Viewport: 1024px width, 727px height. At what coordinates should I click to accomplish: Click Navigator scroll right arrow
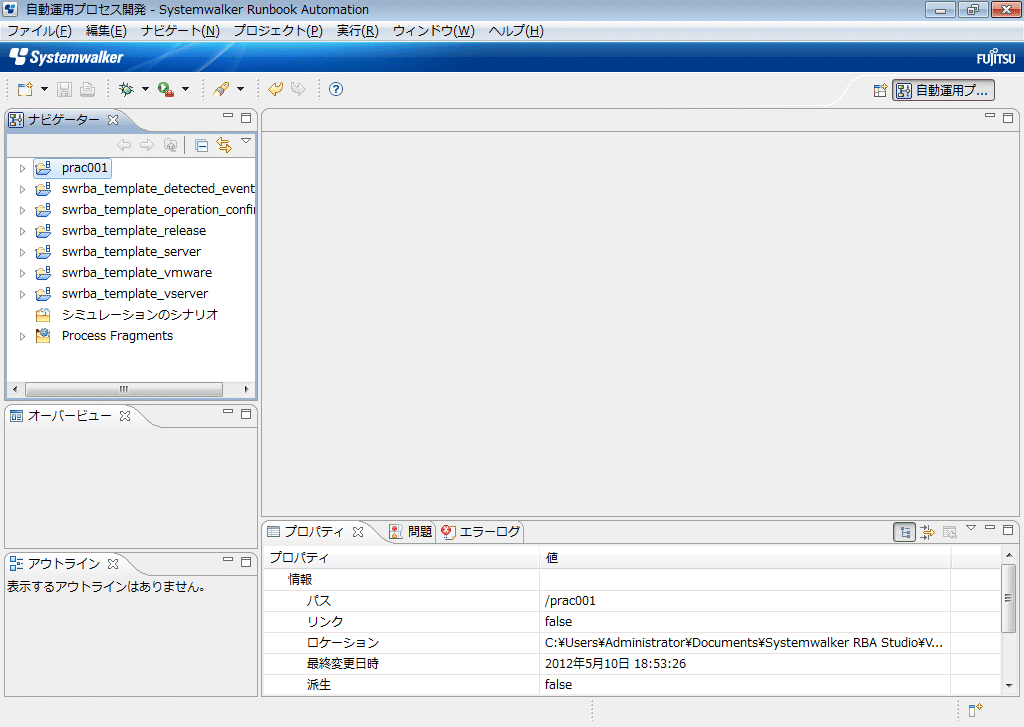(x=246, y=389)
